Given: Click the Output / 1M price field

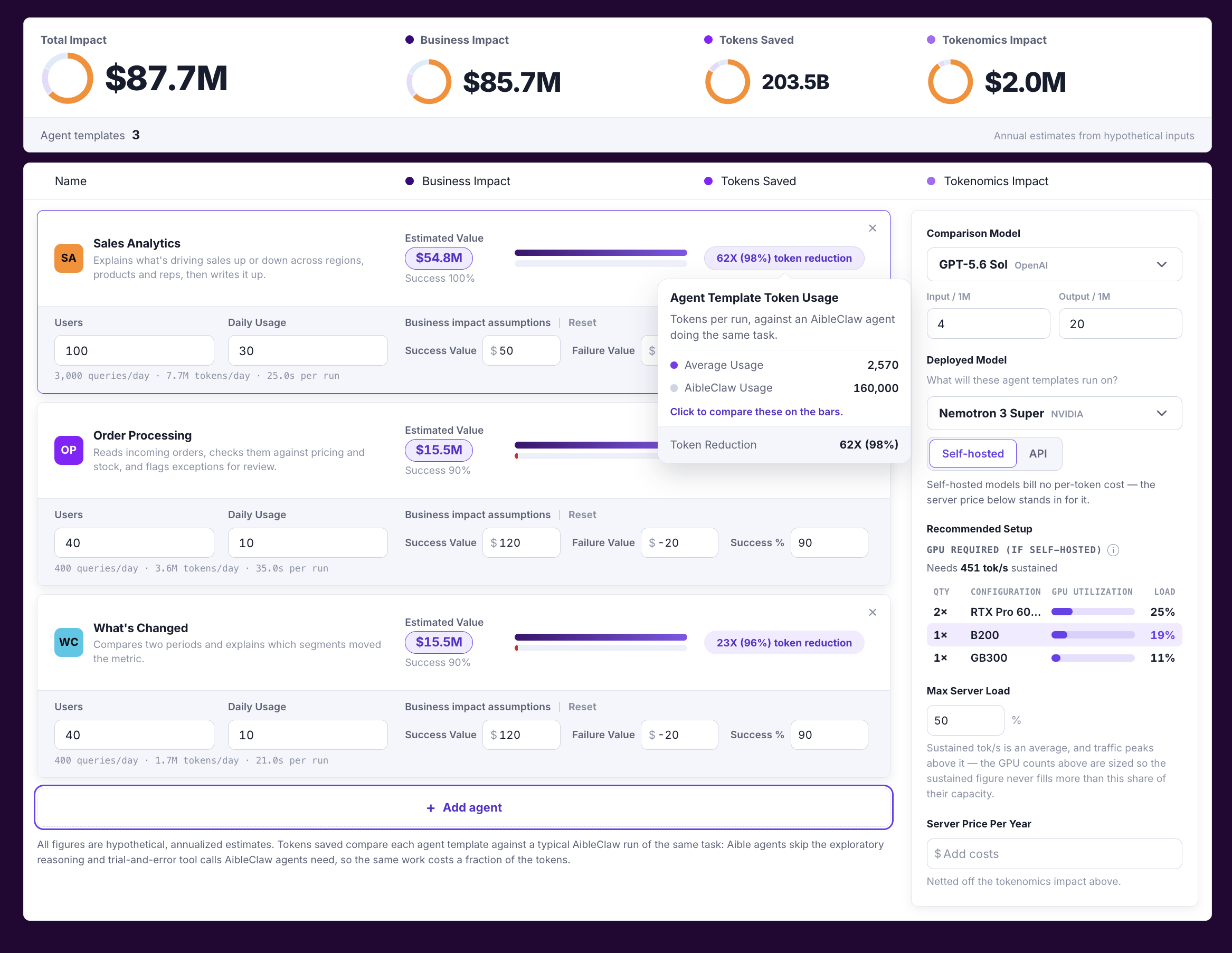Looking at the screenshot, I should click(x=1120, y=323).
